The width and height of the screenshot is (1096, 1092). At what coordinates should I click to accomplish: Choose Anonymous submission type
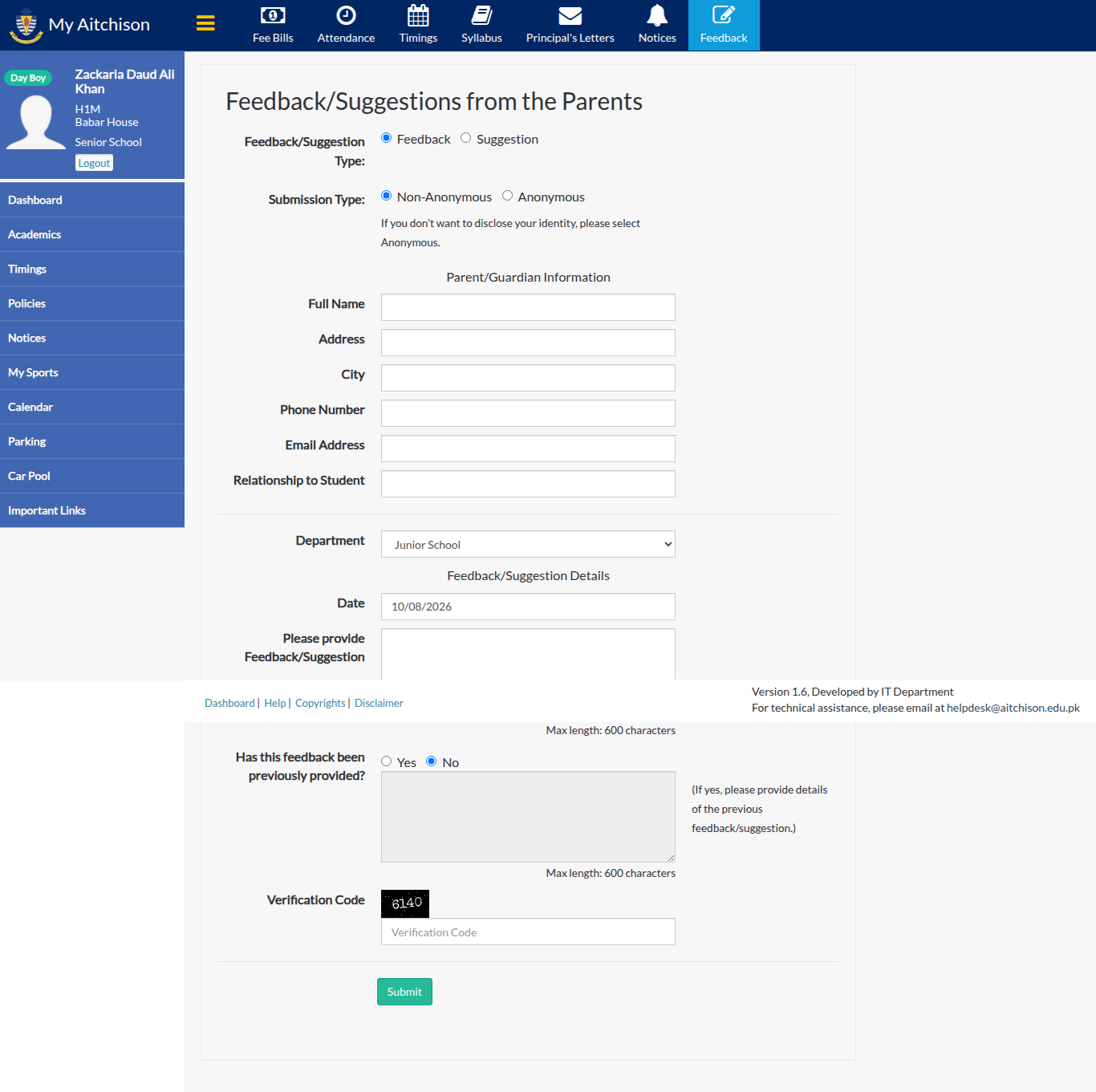[507, 196]
